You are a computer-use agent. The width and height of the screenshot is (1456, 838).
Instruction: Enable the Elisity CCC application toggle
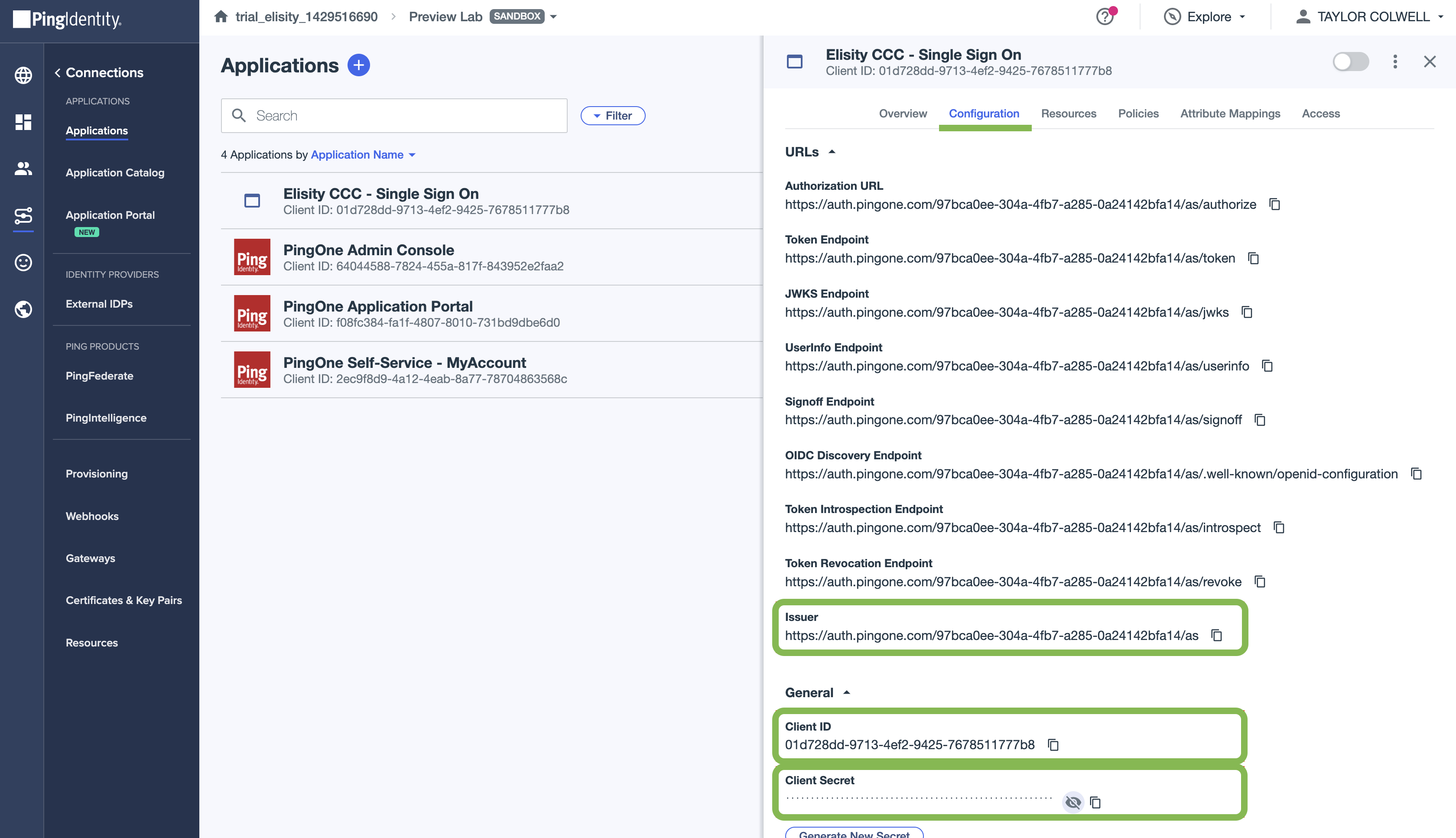(1350, 62)
